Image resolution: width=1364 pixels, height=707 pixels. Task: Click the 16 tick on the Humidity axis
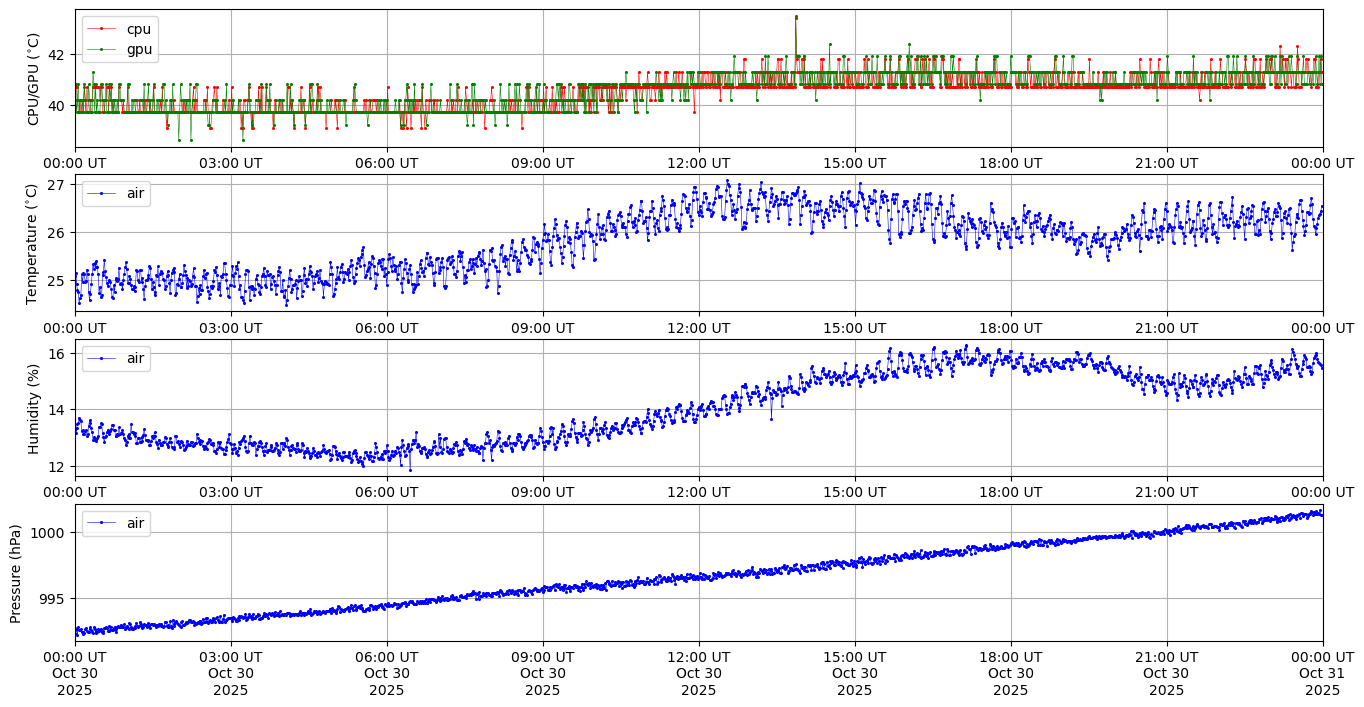(x=56, y=354)
